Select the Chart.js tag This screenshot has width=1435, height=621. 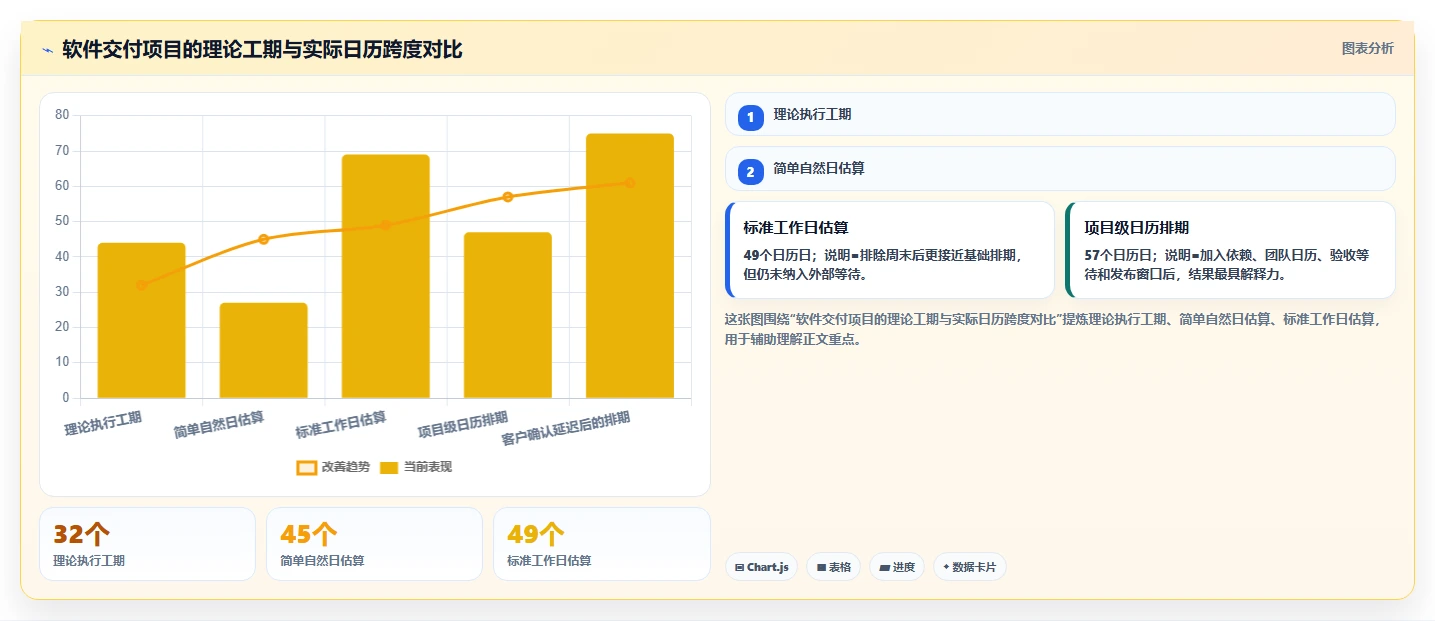pyautogui.click(x=761, y=567)
